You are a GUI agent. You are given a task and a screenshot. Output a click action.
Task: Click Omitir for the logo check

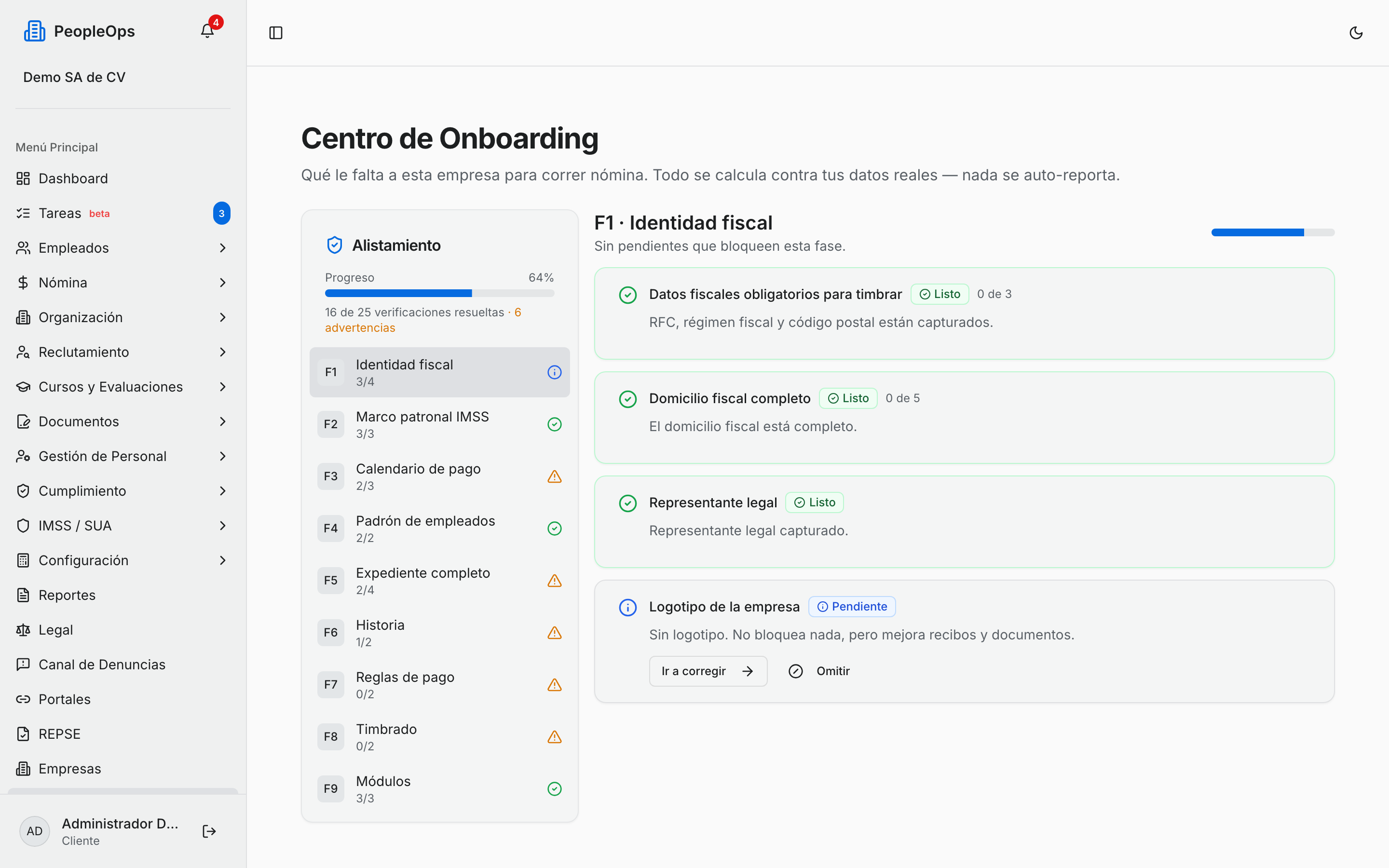(x=819, y=671)
